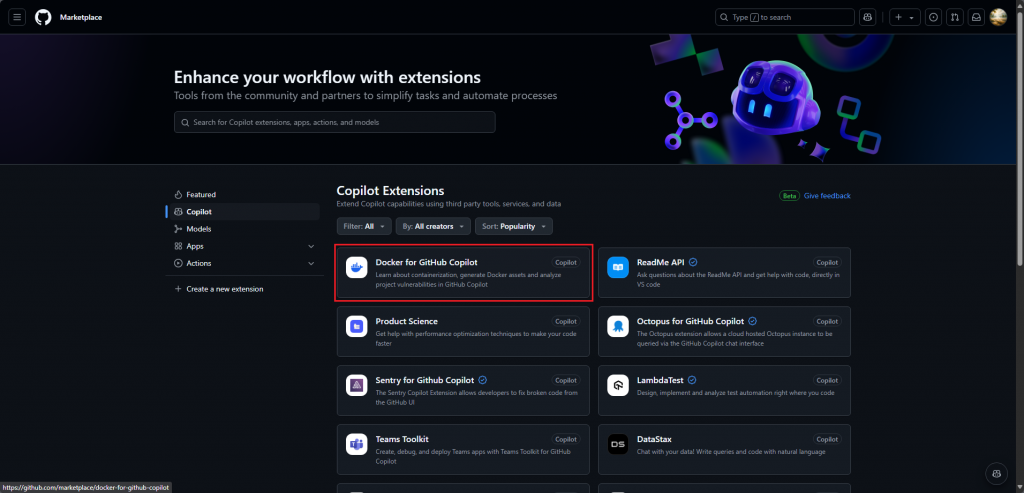Click the LambdaTest logo icon

pos(618,385)
